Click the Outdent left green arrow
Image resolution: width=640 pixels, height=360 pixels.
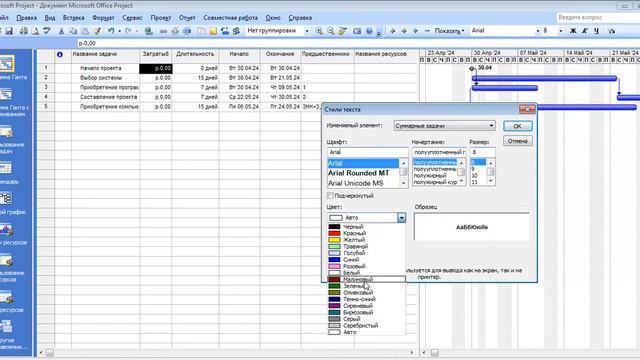click(x=393, y=31)
